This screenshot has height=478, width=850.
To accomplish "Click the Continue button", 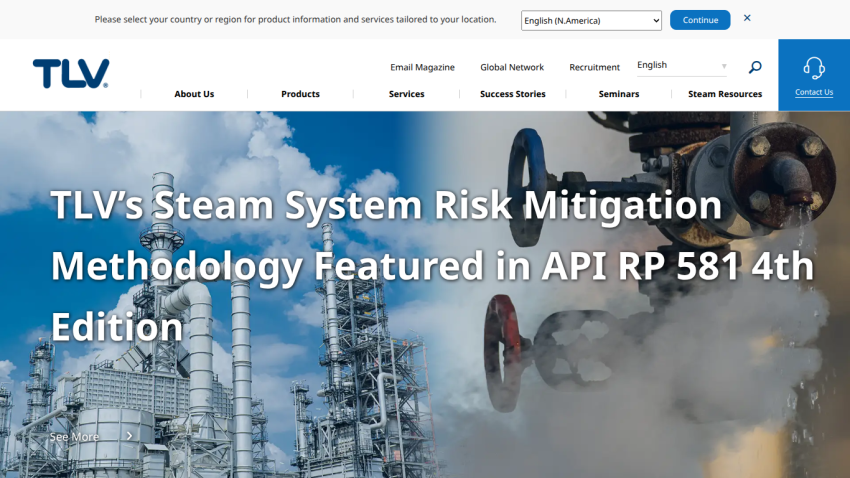I will click(700, 20).
